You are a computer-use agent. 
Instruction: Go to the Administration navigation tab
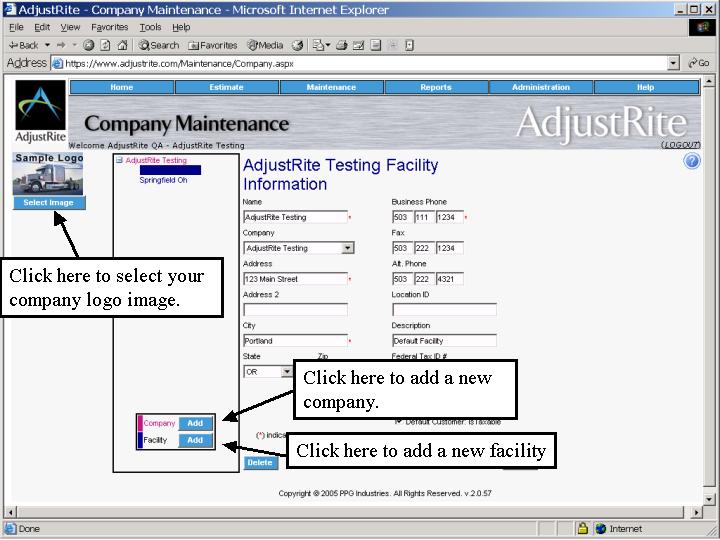540,87
